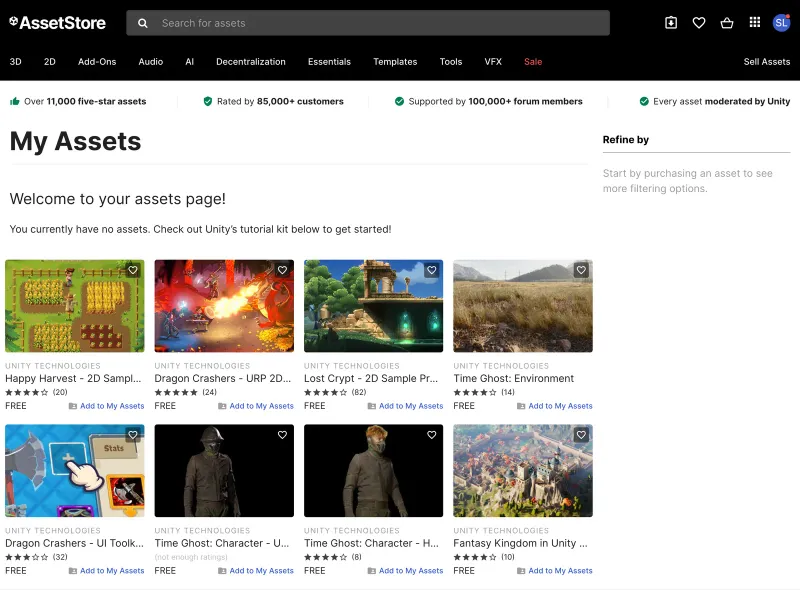Click the My Assets heading

click(75, 141)
